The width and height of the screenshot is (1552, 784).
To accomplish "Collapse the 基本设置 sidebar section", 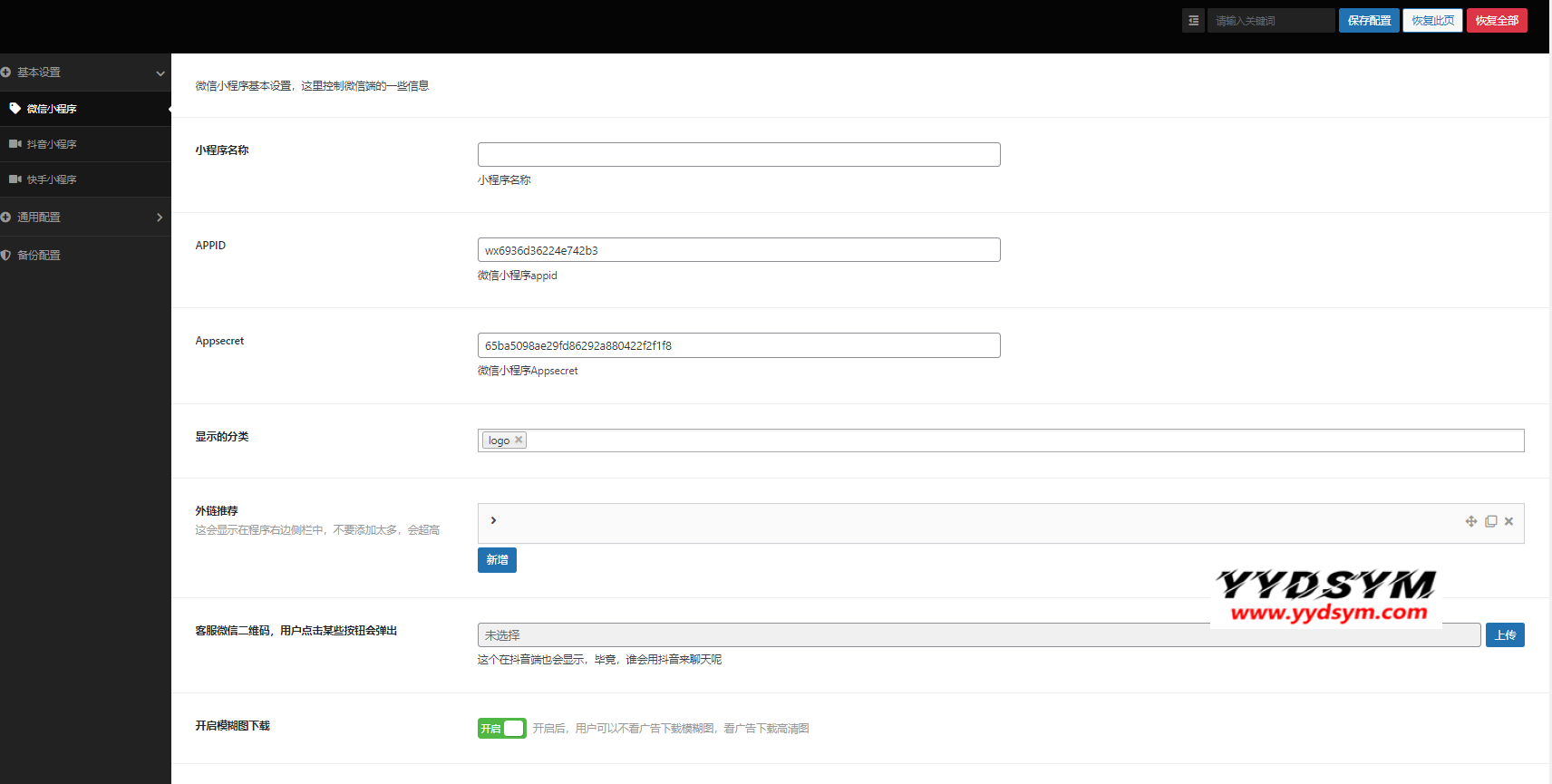I will 160,73.
